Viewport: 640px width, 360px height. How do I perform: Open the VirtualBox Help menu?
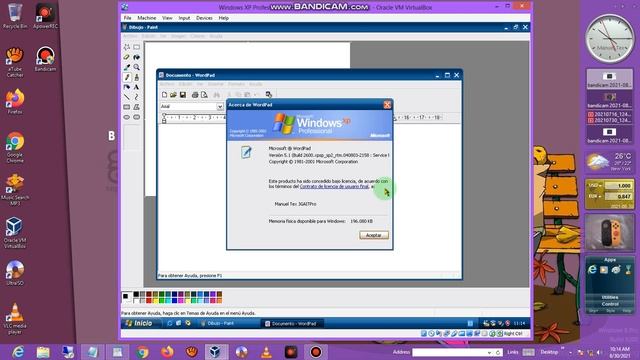coord(224,18)
